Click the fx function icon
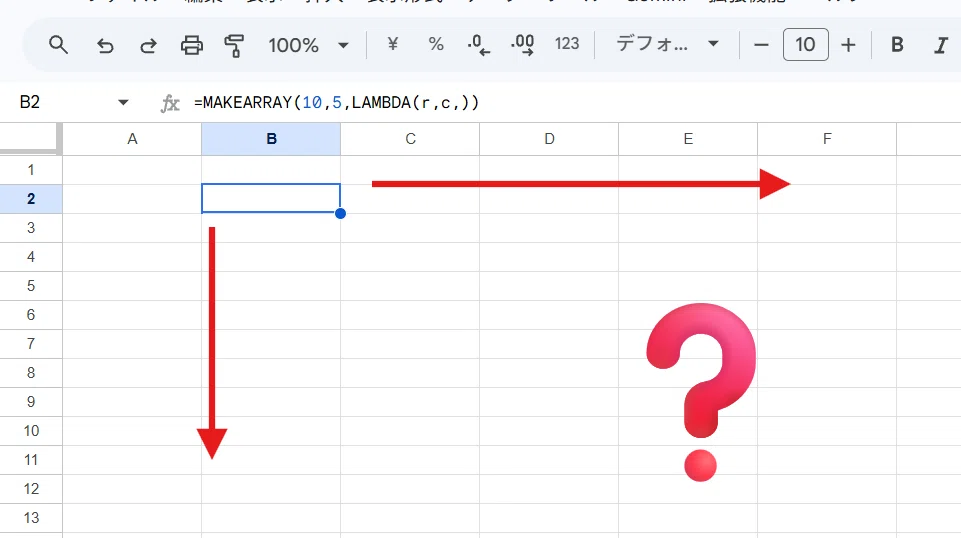This screenshot has height=538, width=961. [170, 103]
